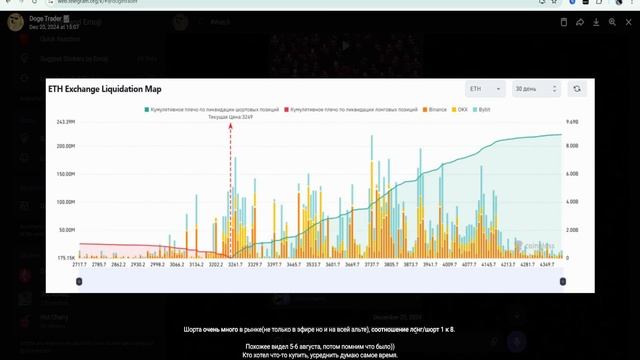Zoom the image with the magnifier icon

pos(612,22)
